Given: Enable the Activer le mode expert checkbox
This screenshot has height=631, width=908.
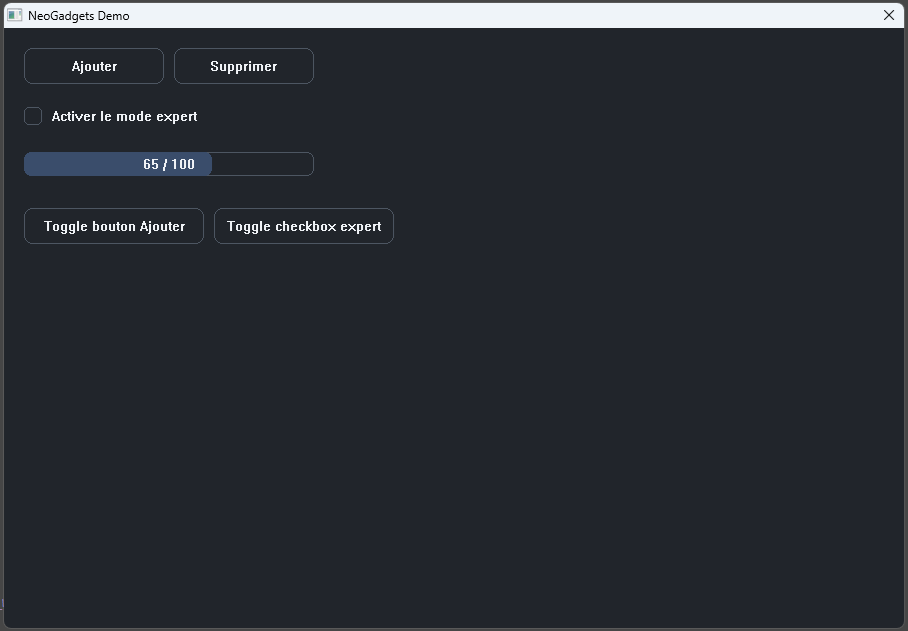Looking at the screenshot, I should (33, 116).
